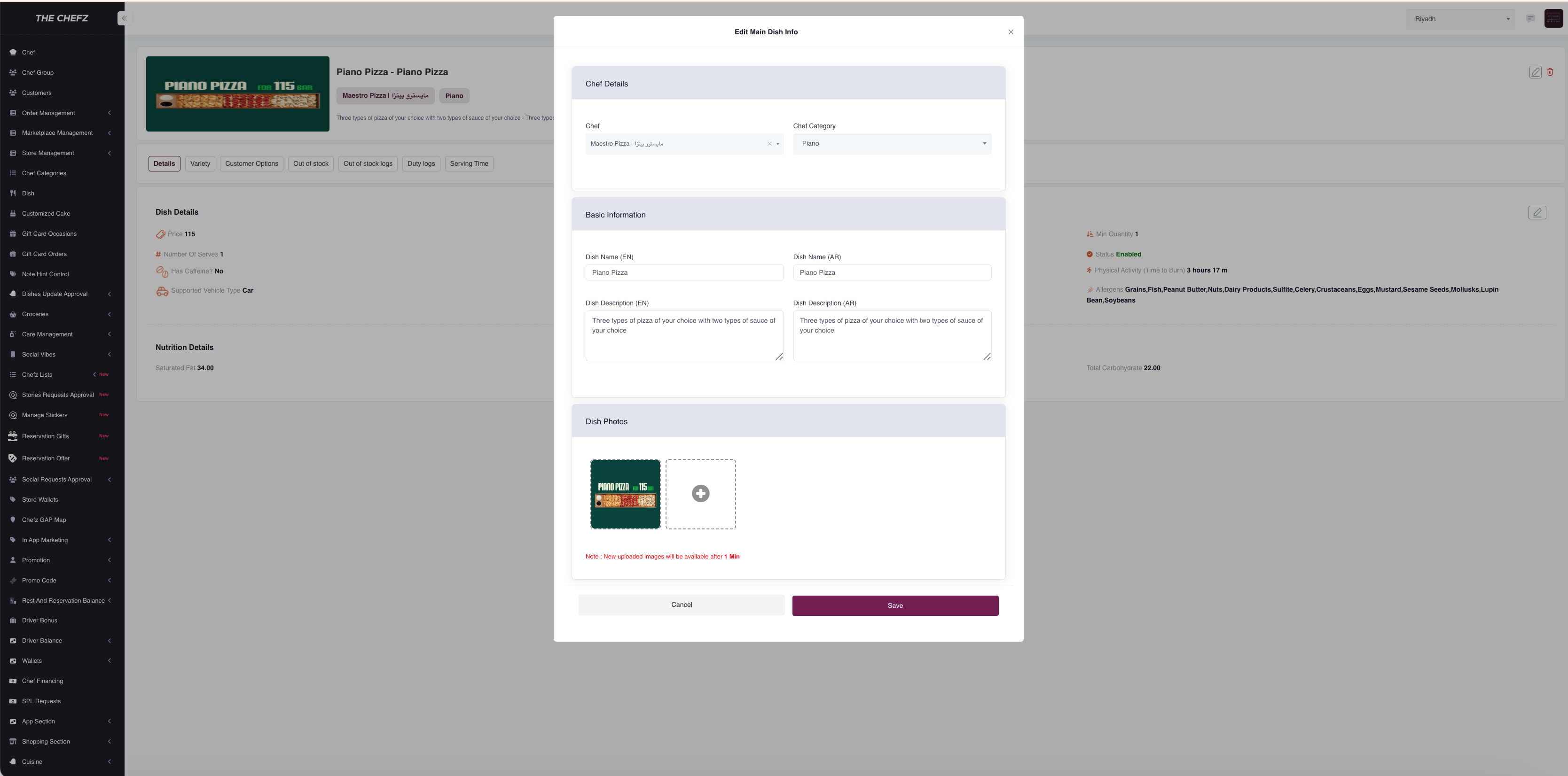Expand Groceries menu
The image size is (1568, 776).
62,314
